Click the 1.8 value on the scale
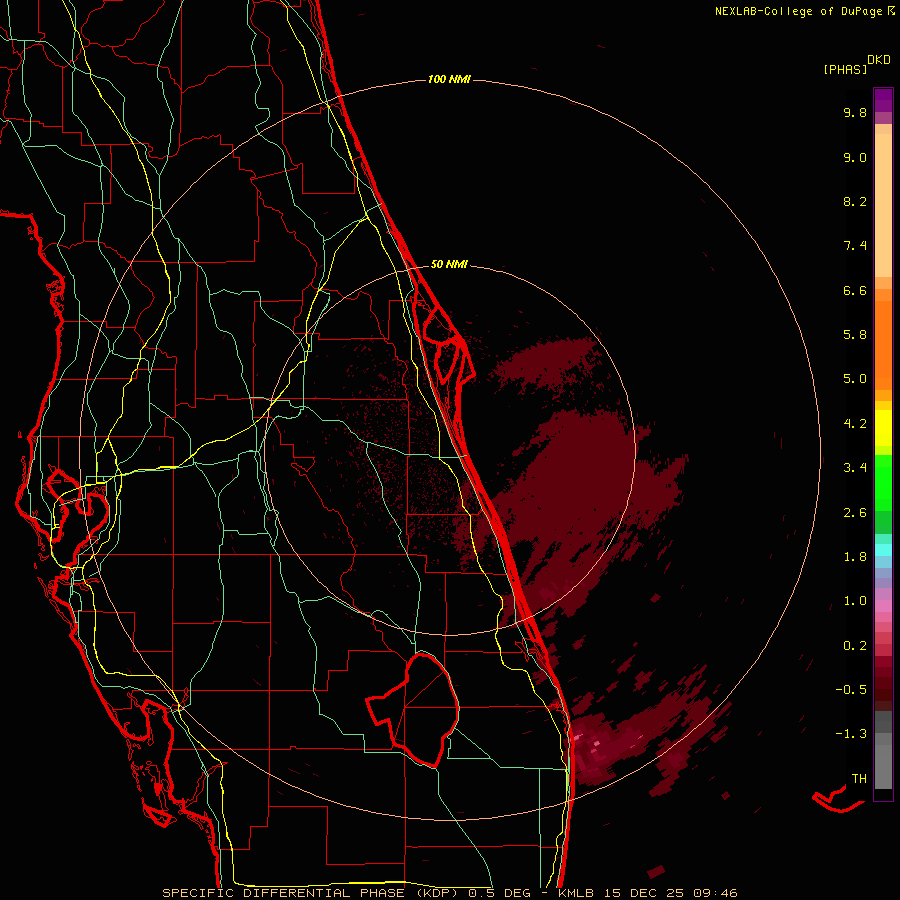This screenshot has width=900, height=900. coord(855,557)
